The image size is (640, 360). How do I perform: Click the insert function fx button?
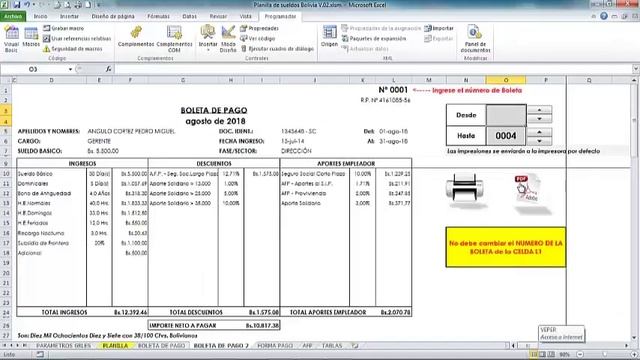coord(108,69)
